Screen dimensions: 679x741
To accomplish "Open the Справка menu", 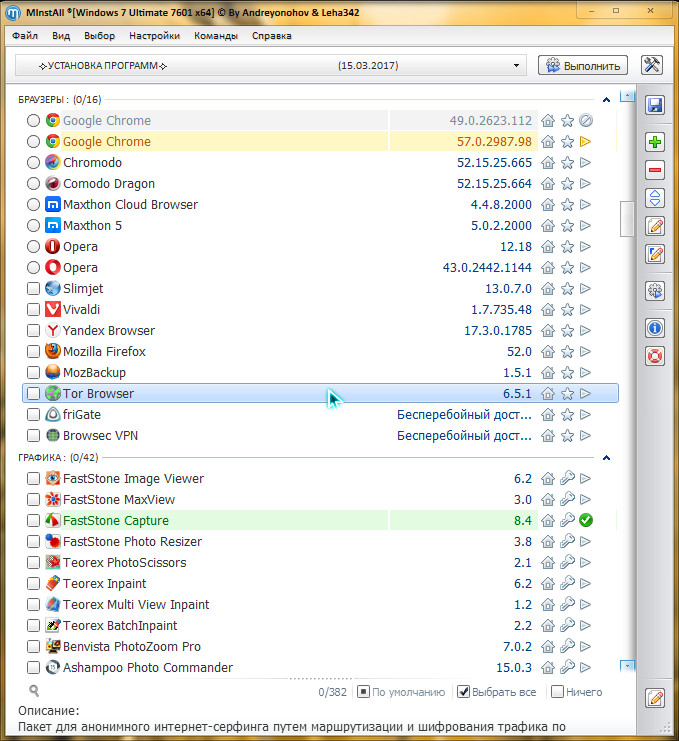I will 272,35.
